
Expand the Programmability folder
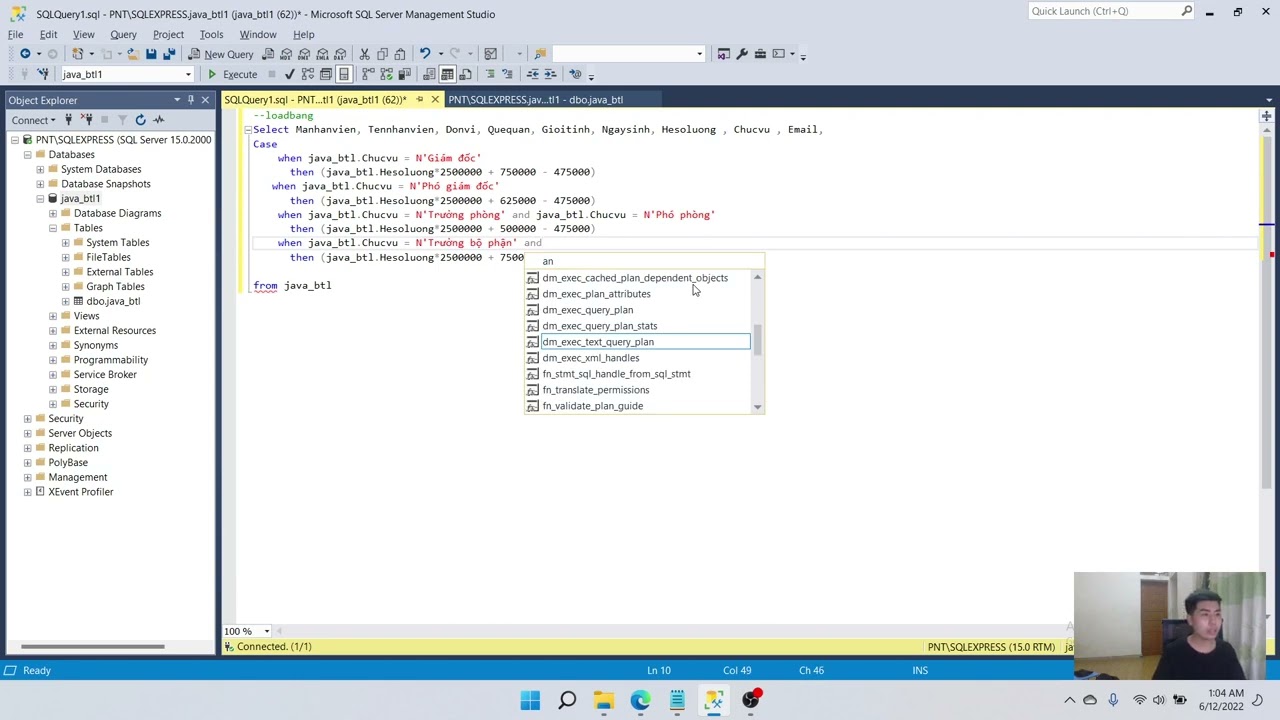point(53,360)
